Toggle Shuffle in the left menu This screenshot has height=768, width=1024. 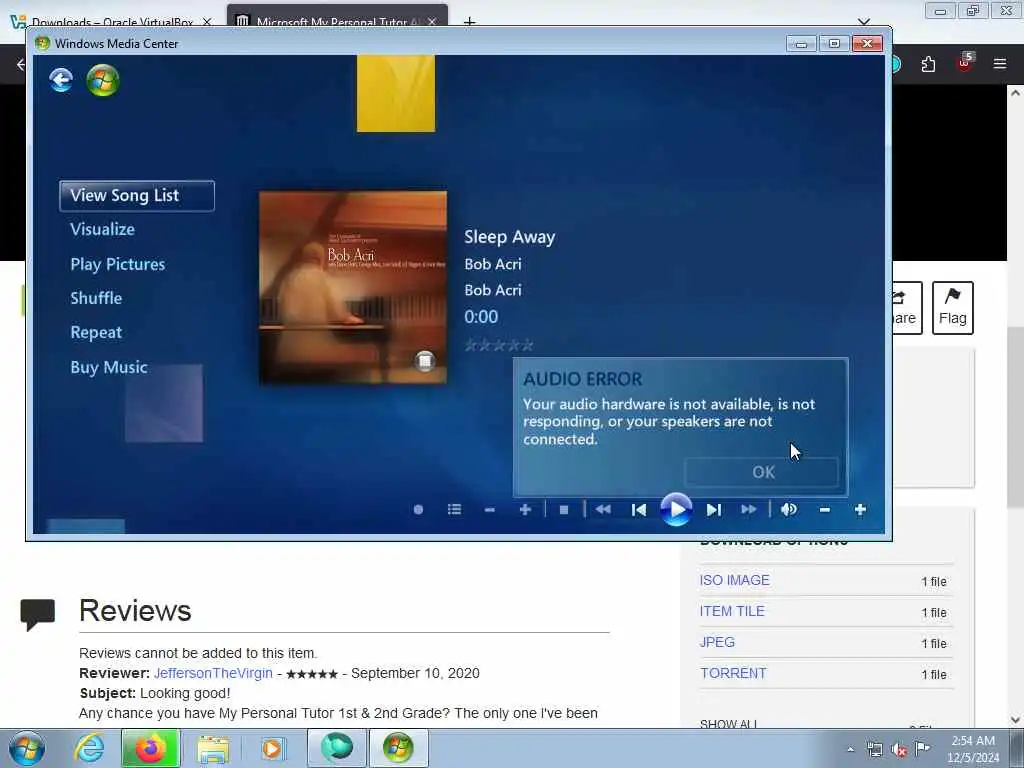pos(96,298)
